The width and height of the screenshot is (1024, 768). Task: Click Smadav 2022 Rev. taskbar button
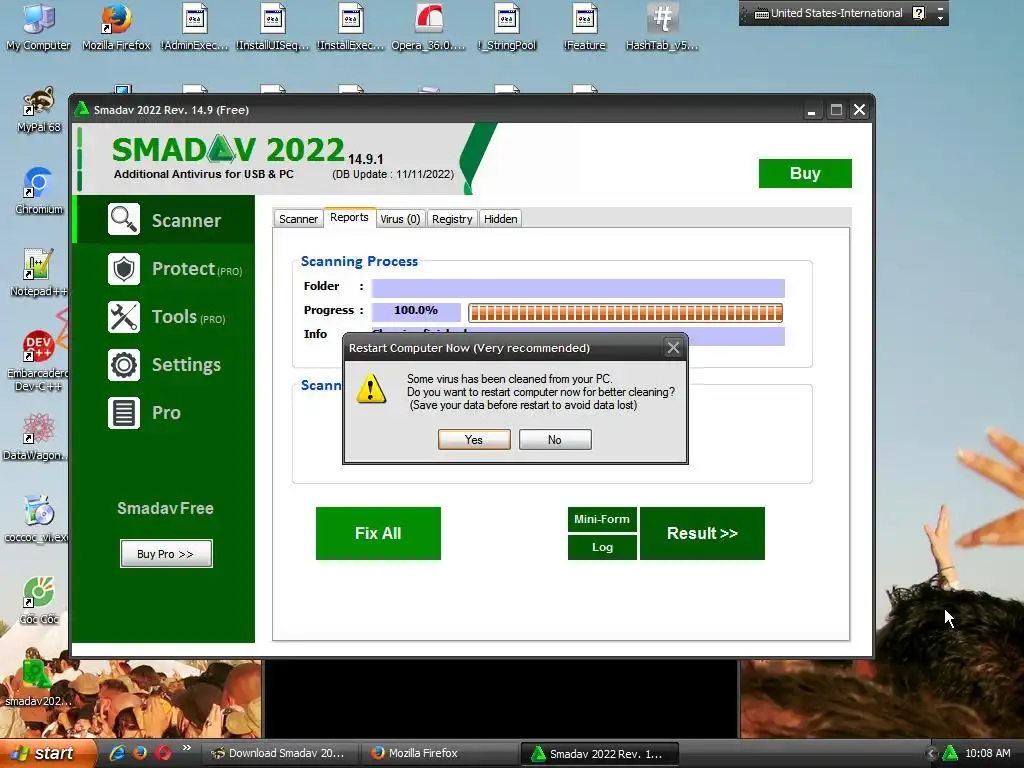(x=600, y=754)
